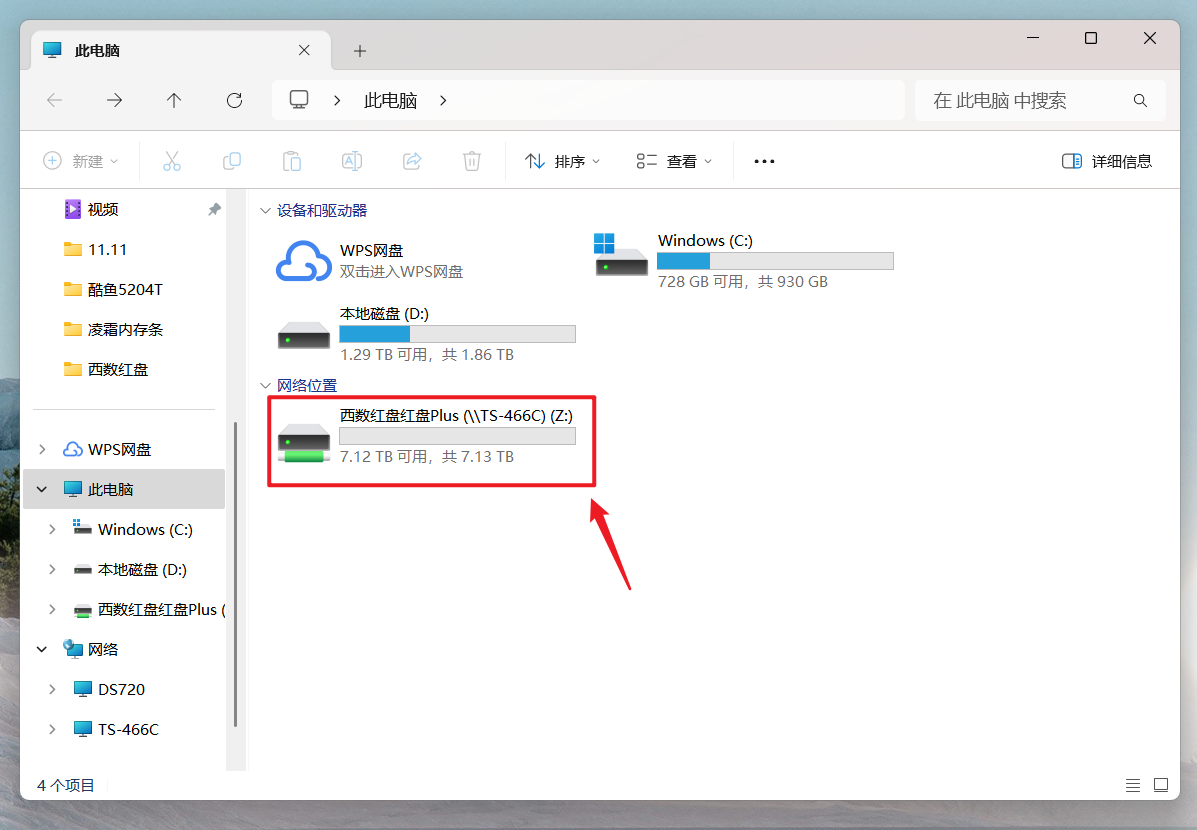Toggle the 详细信息 details pane
Image resolution: width=1197 pixels, height=830 pixels.
click(1107, 161)
